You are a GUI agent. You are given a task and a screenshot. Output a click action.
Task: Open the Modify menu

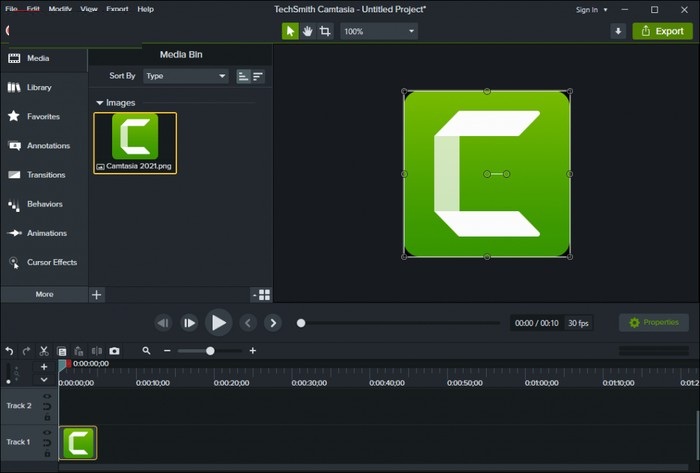[x=60, y=9]
